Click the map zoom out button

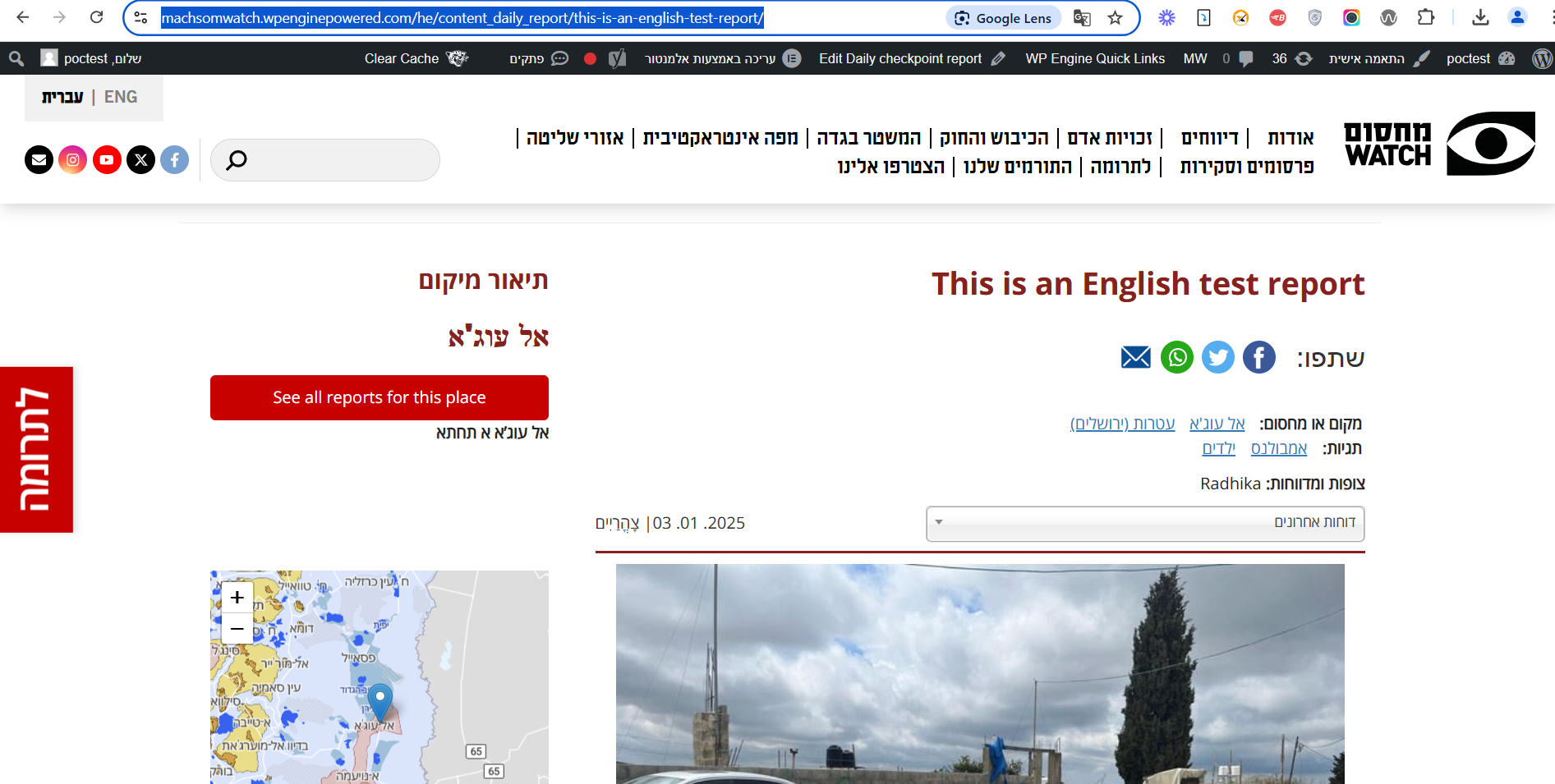(x=237, y=629)
